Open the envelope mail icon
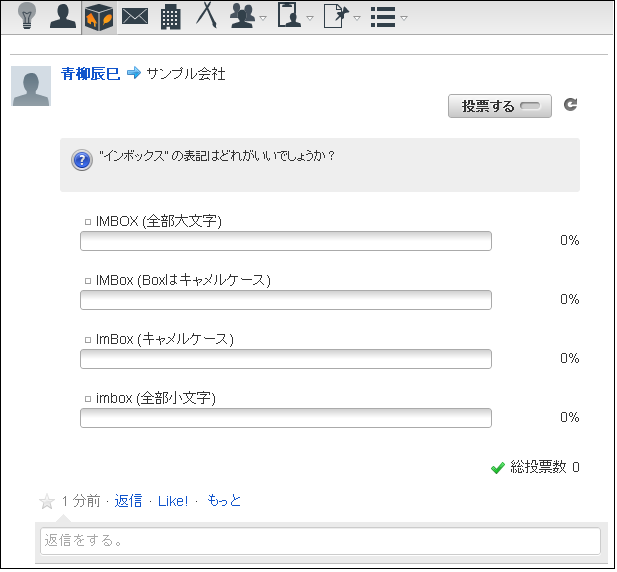 (x=135, y=17)
